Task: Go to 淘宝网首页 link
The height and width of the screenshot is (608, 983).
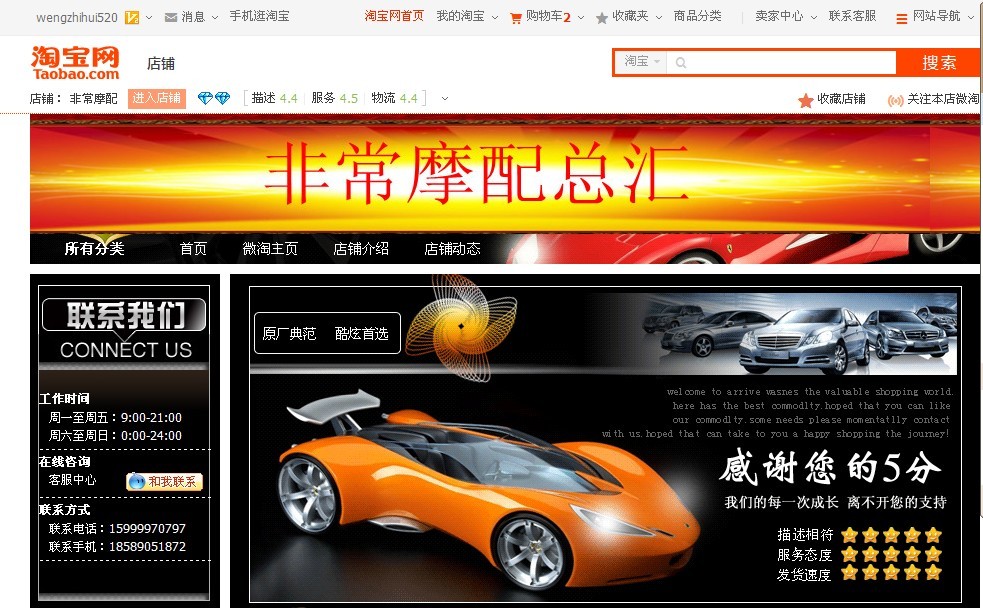Action: (x=394, y=16)
